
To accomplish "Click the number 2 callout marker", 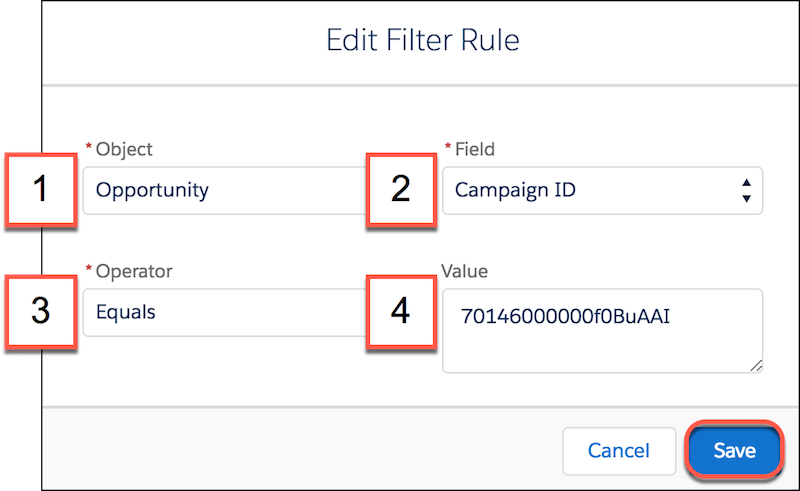I will pyautogui.click(x=401, y=189).
